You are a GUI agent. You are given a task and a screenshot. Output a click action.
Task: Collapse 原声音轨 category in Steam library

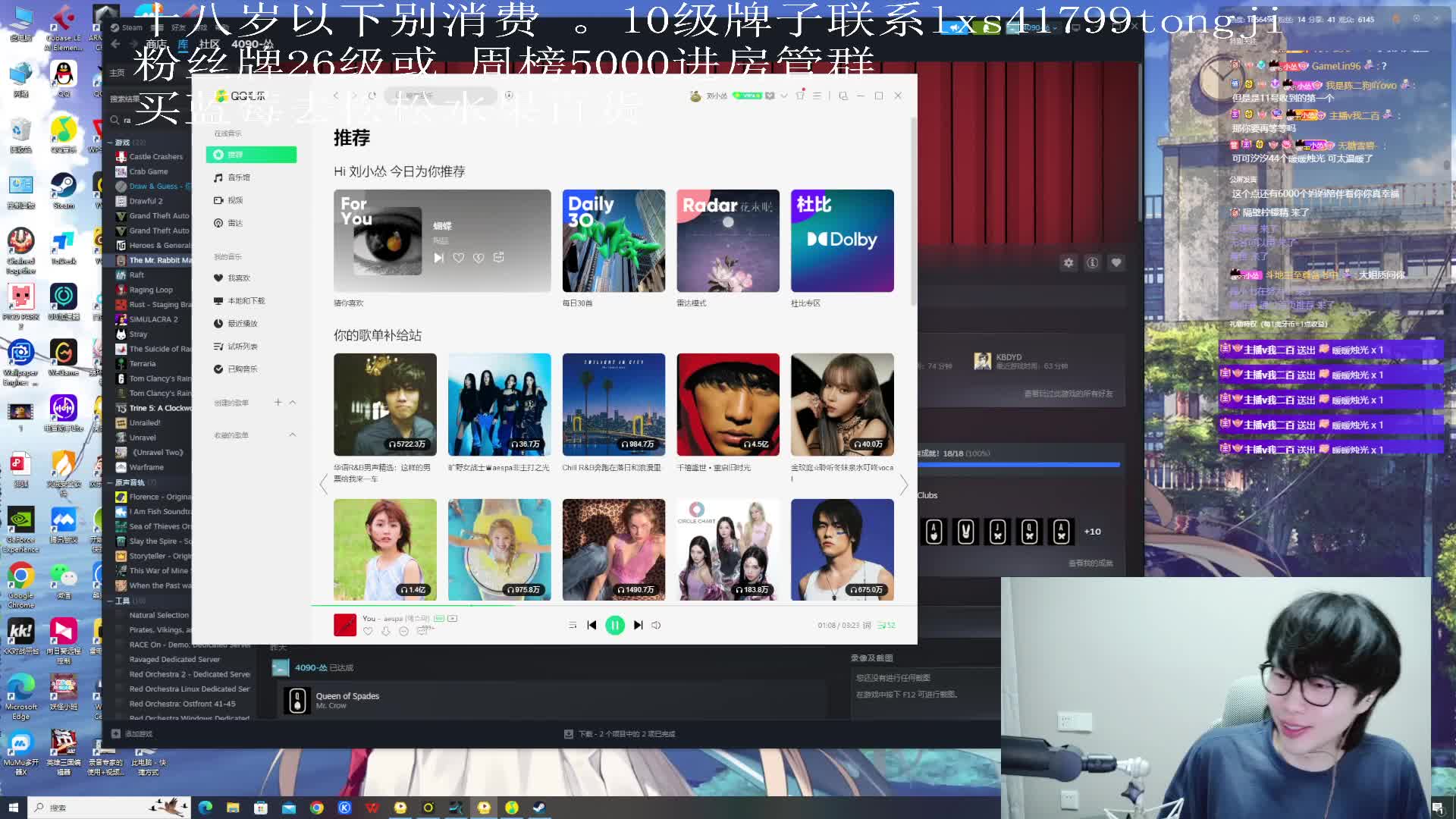[109, 482]
